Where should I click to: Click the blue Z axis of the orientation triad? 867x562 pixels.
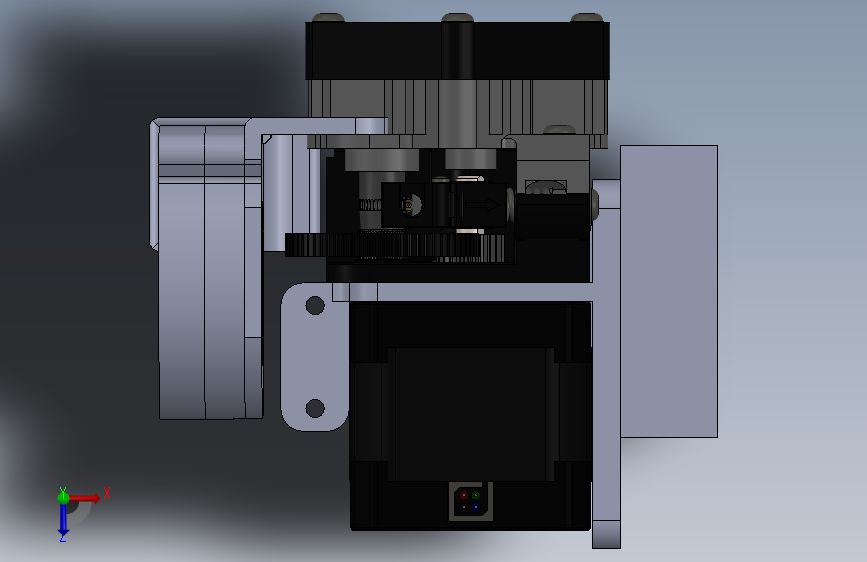63,519
